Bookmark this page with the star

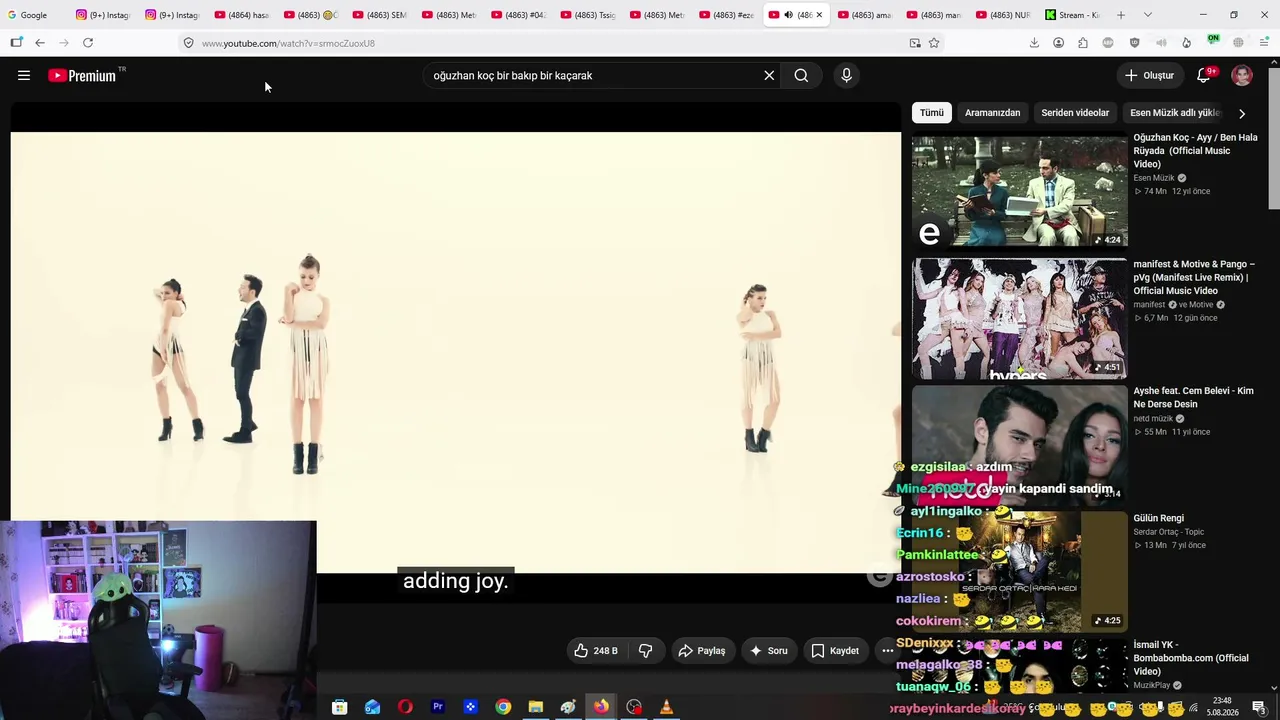934,43
